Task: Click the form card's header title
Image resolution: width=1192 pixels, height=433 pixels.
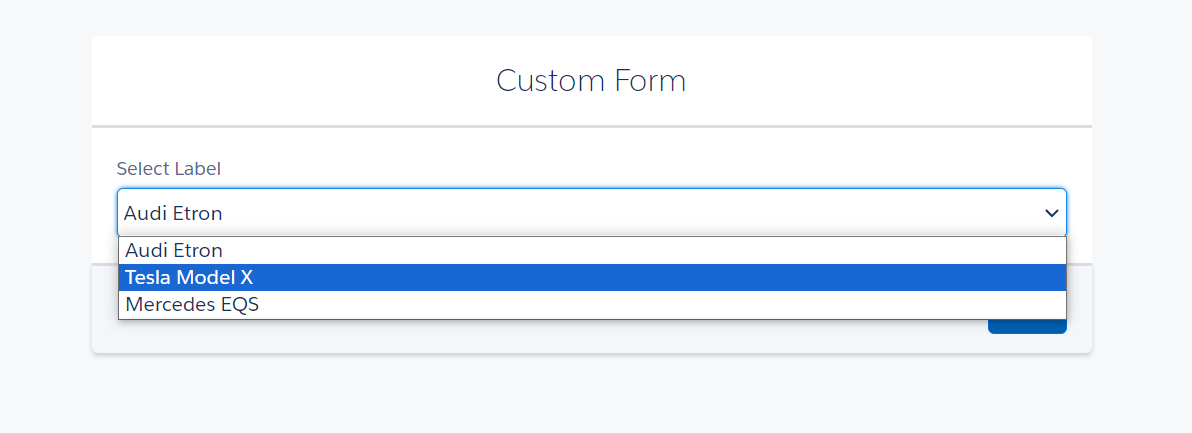Action: point(591,81)
